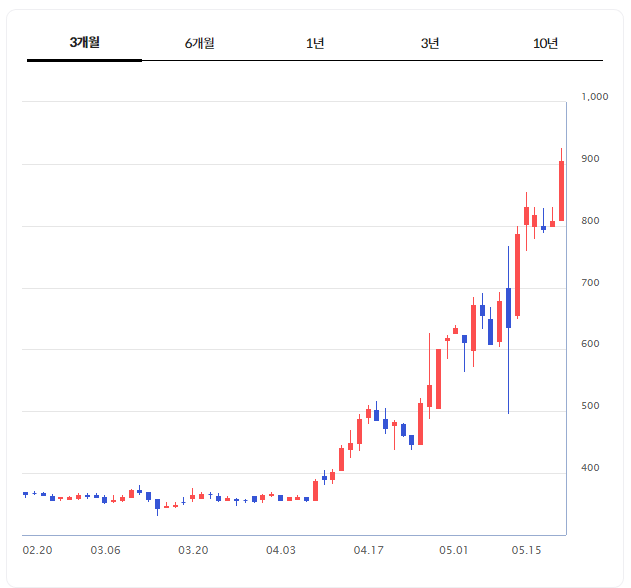Click the 700 price axis label
The image size is (631, 588).
tap(590, 283)
